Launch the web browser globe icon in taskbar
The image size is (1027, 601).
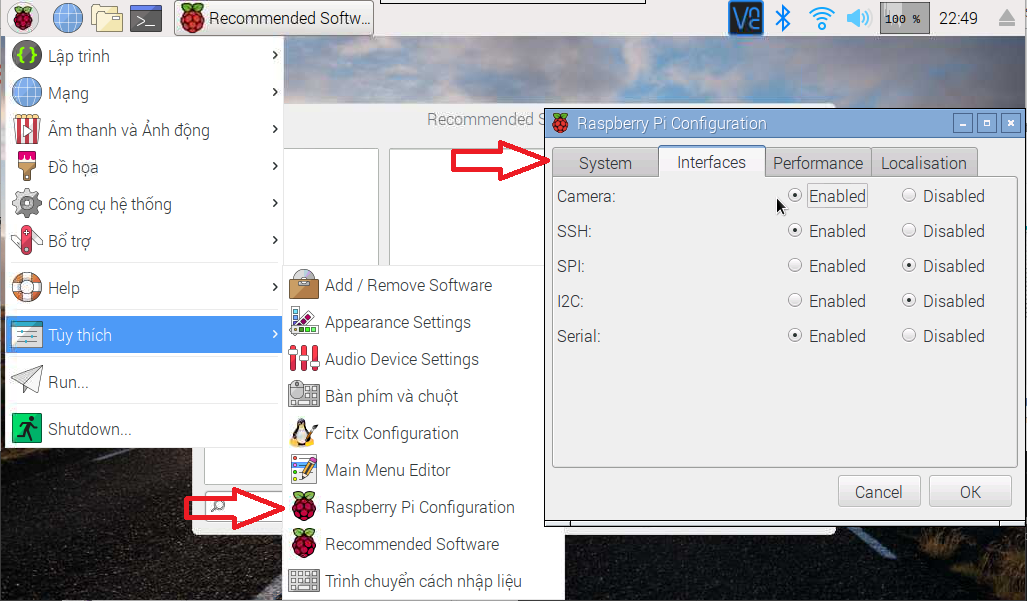67,18
